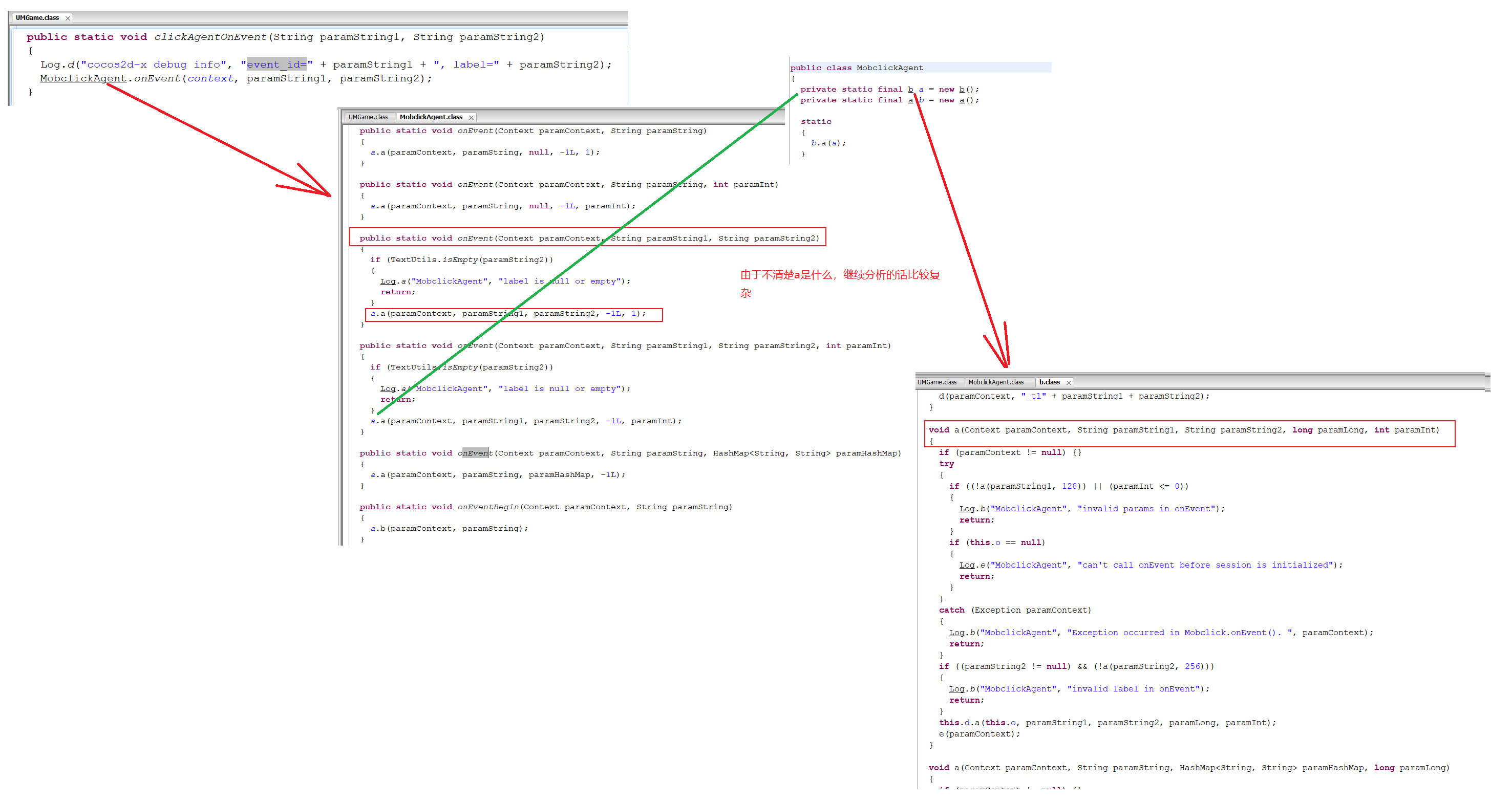Open the underlined a type in 'new a()' declaration
The height and width of the screenshot is (803, 1512).
click(962, 100)
